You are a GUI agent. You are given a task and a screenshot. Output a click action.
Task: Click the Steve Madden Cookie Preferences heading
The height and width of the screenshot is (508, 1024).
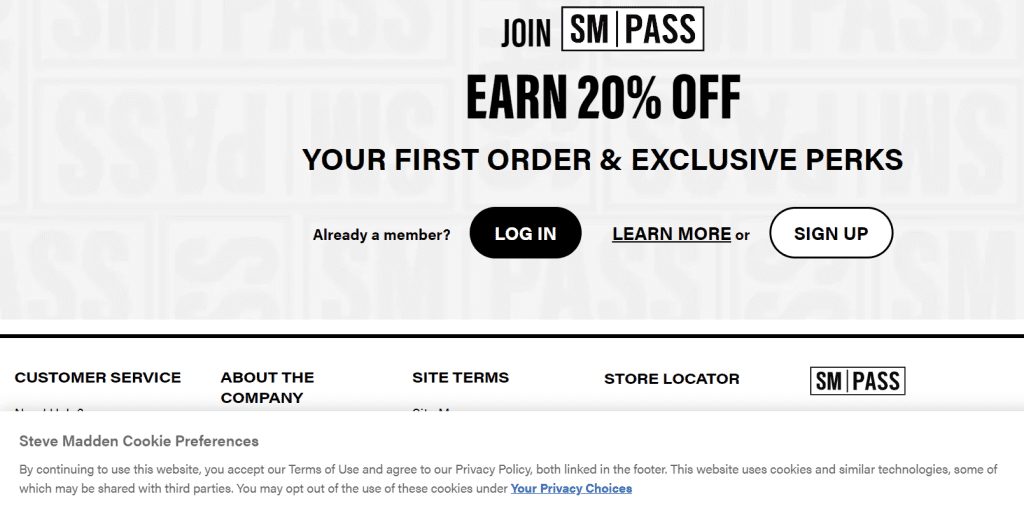pos(139,441)
